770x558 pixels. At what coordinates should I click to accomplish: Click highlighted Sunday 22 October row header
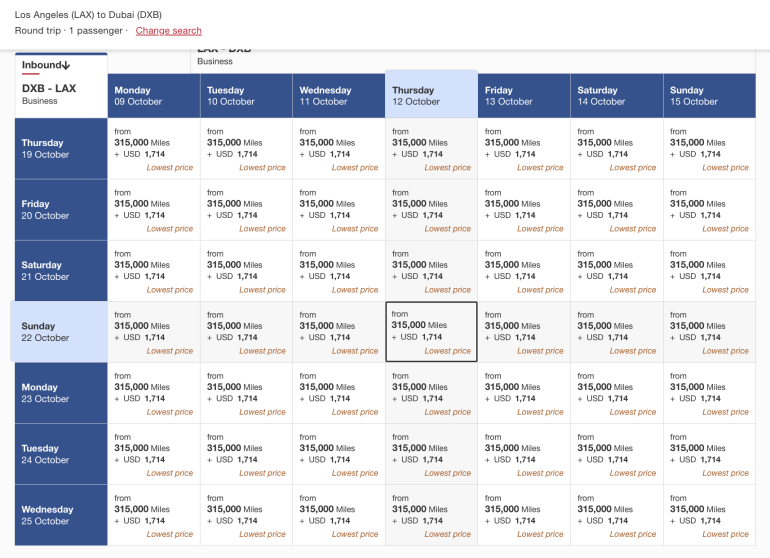pos(59,332)
